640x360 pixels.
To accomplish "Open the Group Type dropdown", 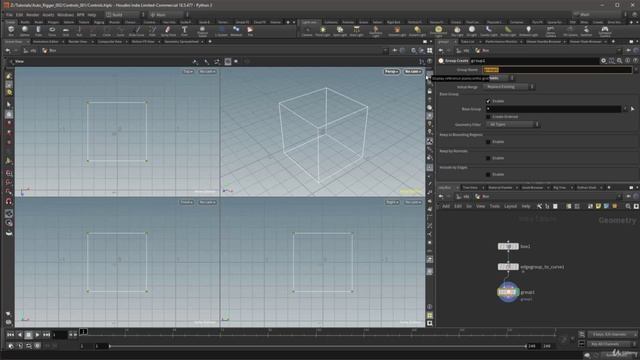I will pos(498,78).
